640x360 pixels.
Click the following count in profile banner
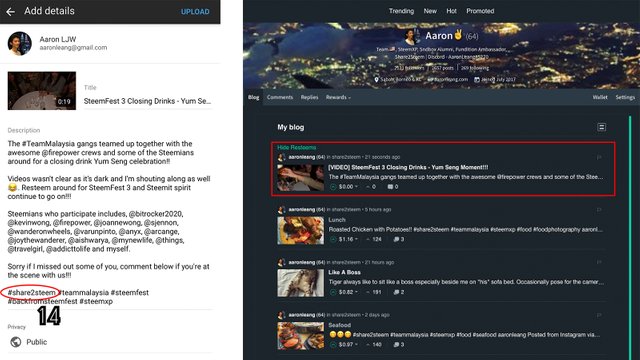click(475, 68)
